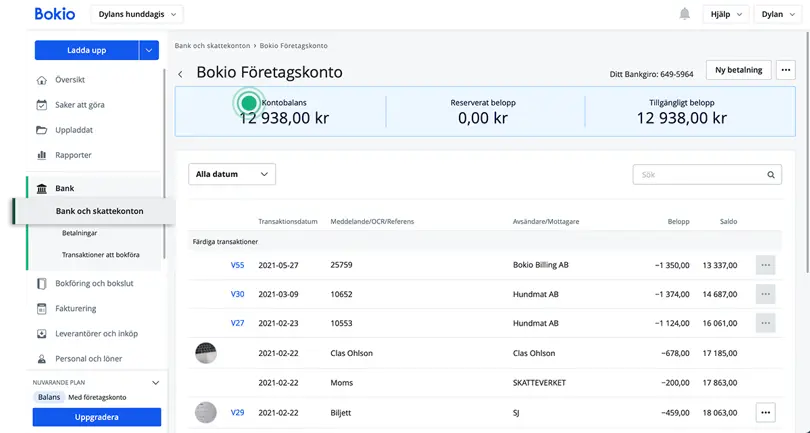Open Transaktioner att bokföra under Bank
Screen dimensions: 810x433
coord(101,255)
